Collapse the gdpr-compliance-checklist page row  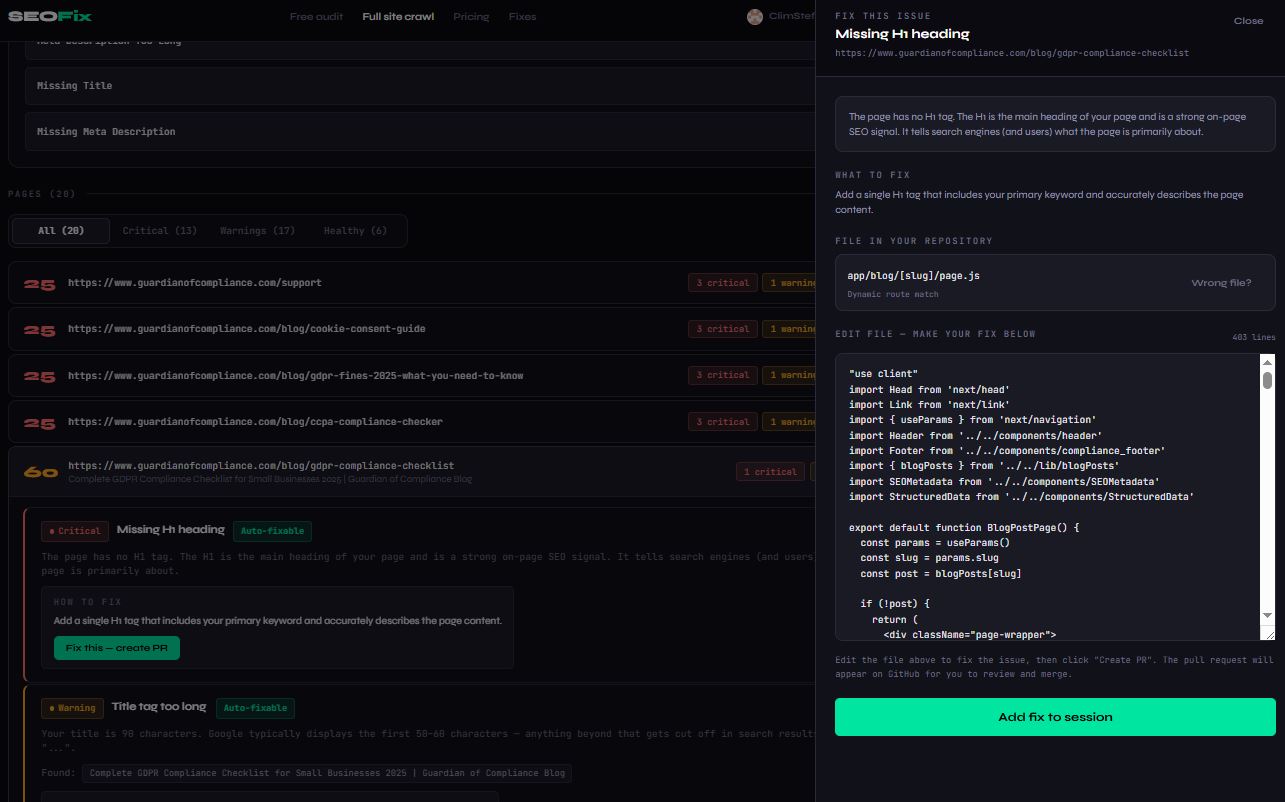tap(412, 471)
